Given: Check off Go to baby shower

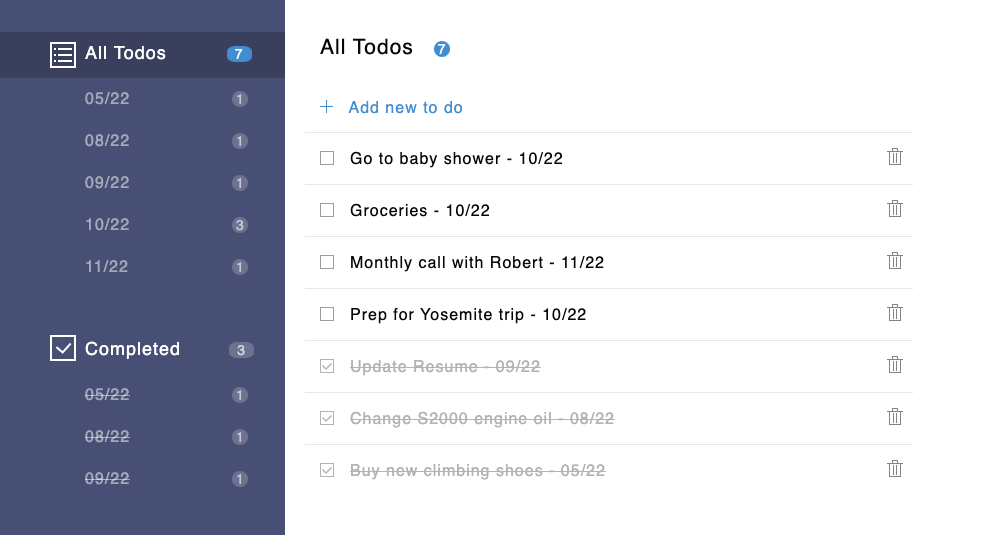Looking at the screenshot, I should point(327,158).
